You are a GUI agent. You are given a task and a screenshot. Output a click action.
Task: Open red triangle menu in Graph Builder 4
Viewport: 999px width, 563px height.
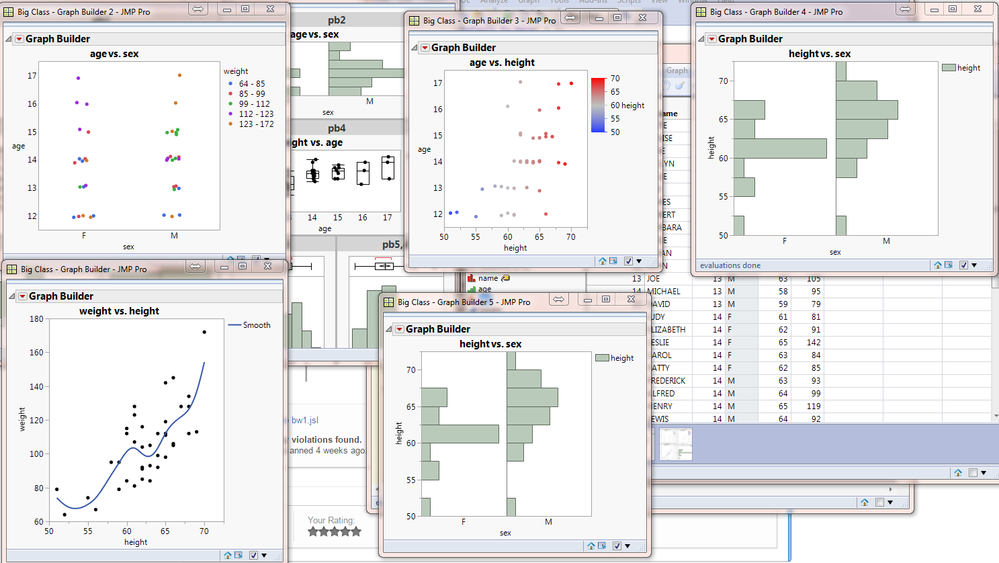click(x=712, y=39)
